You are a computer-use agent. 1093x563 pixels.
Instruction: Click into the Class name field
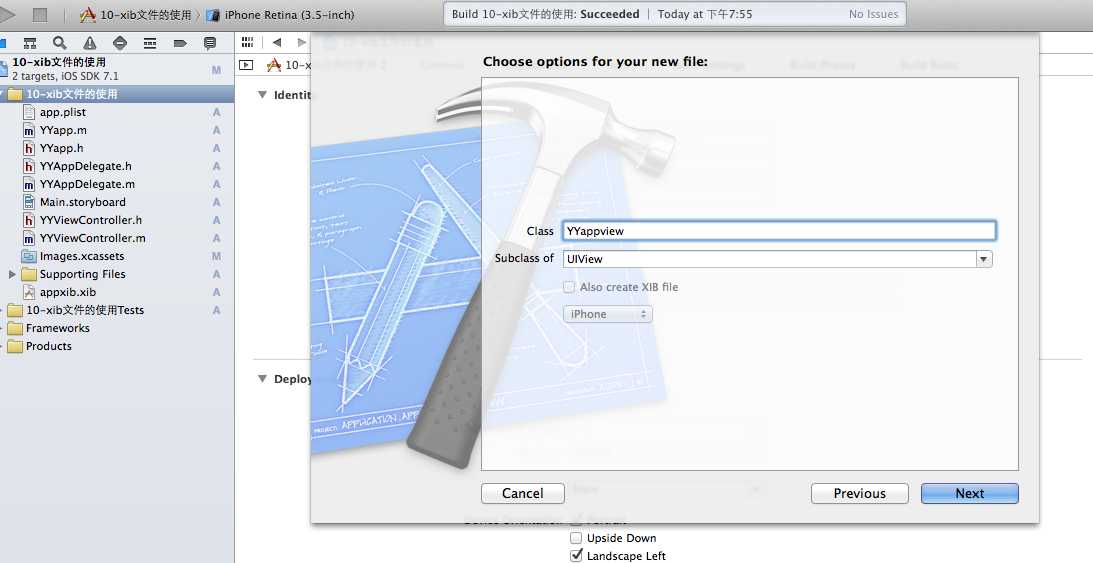779,231
